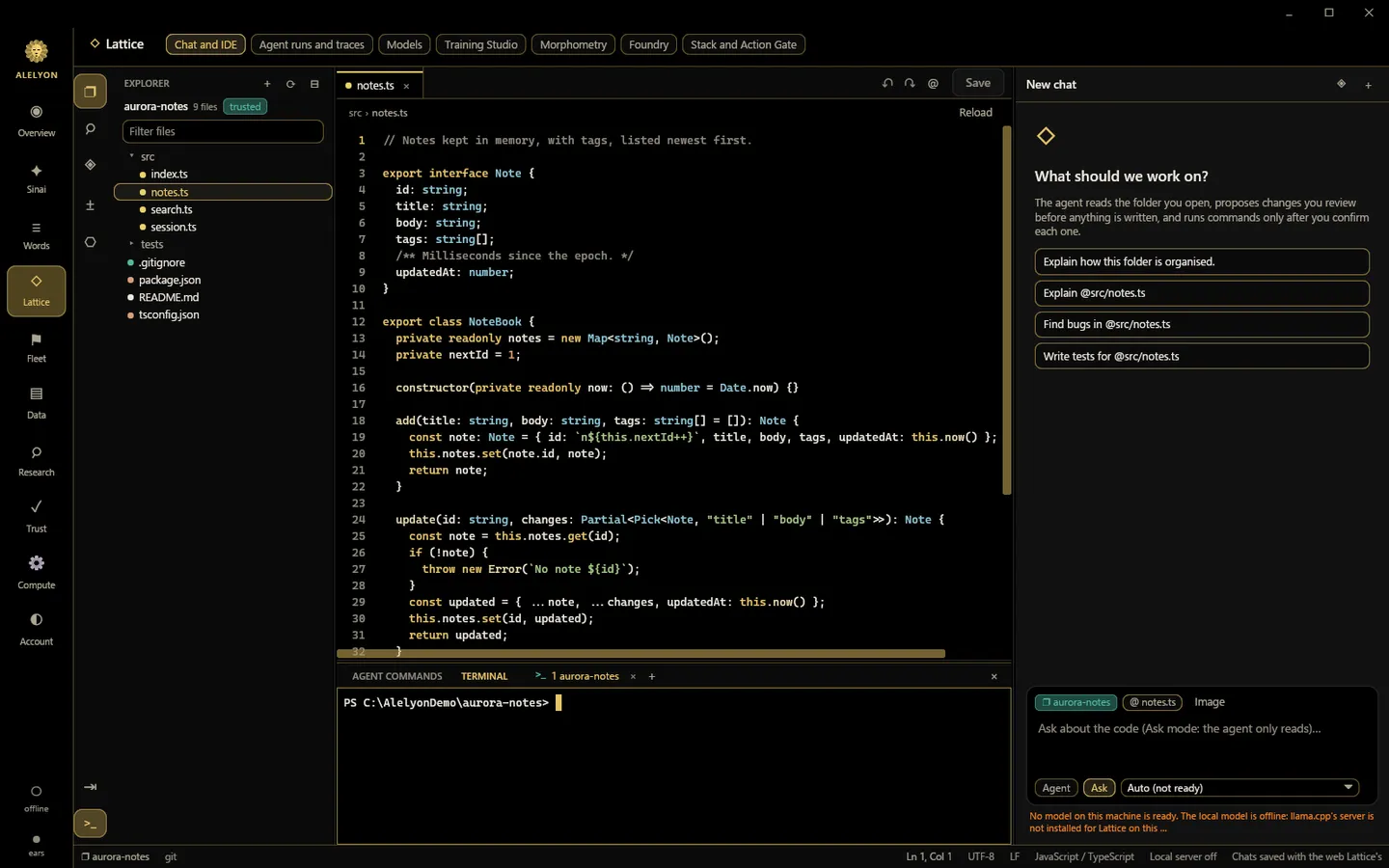Open the Compute sidebar section
Image resolution: width=1389 pixels, height=868 pixels.
click(36, 574)
